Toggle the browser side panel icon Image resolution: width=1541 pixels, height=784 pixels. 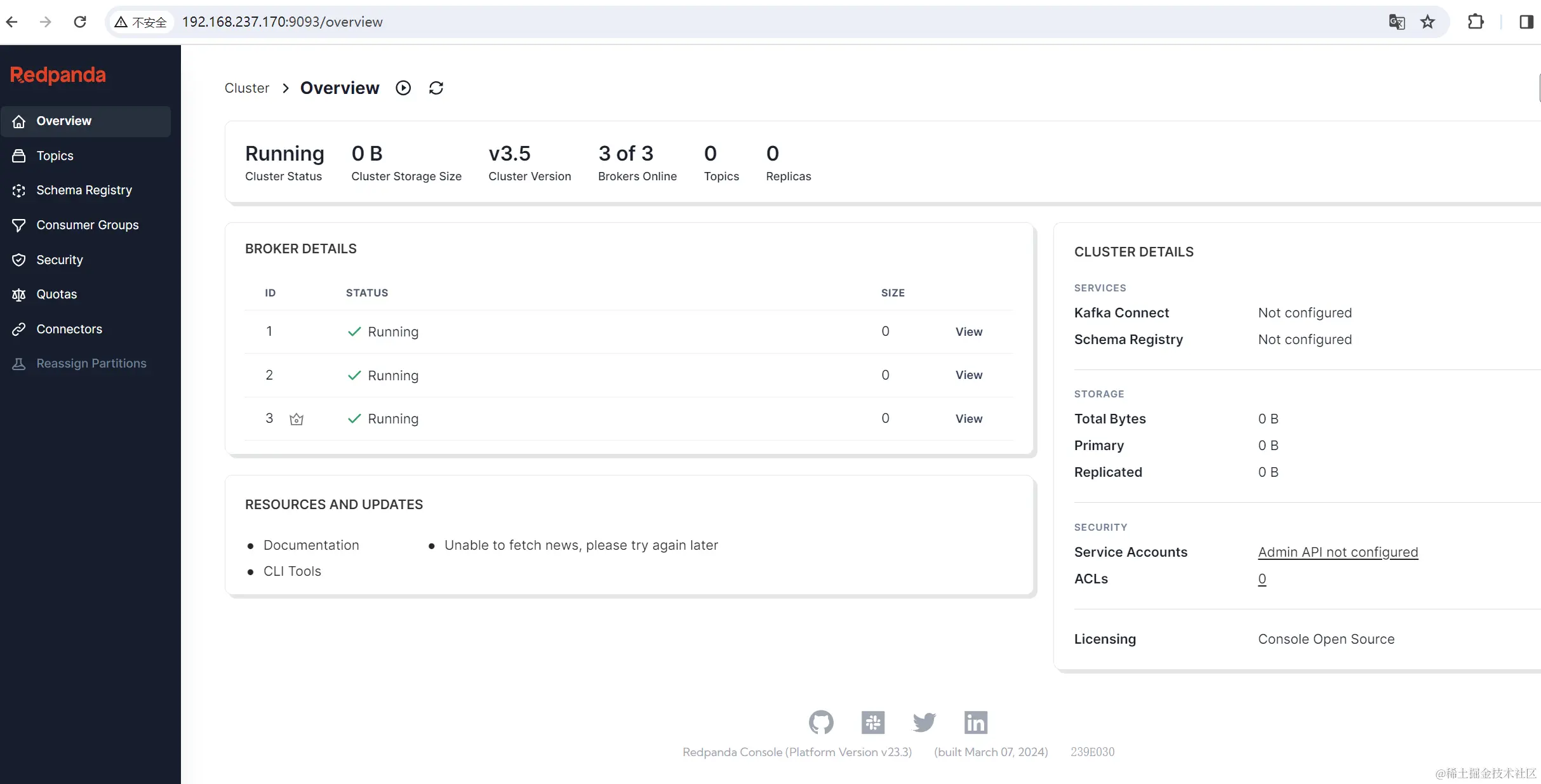click(1526, 22)
